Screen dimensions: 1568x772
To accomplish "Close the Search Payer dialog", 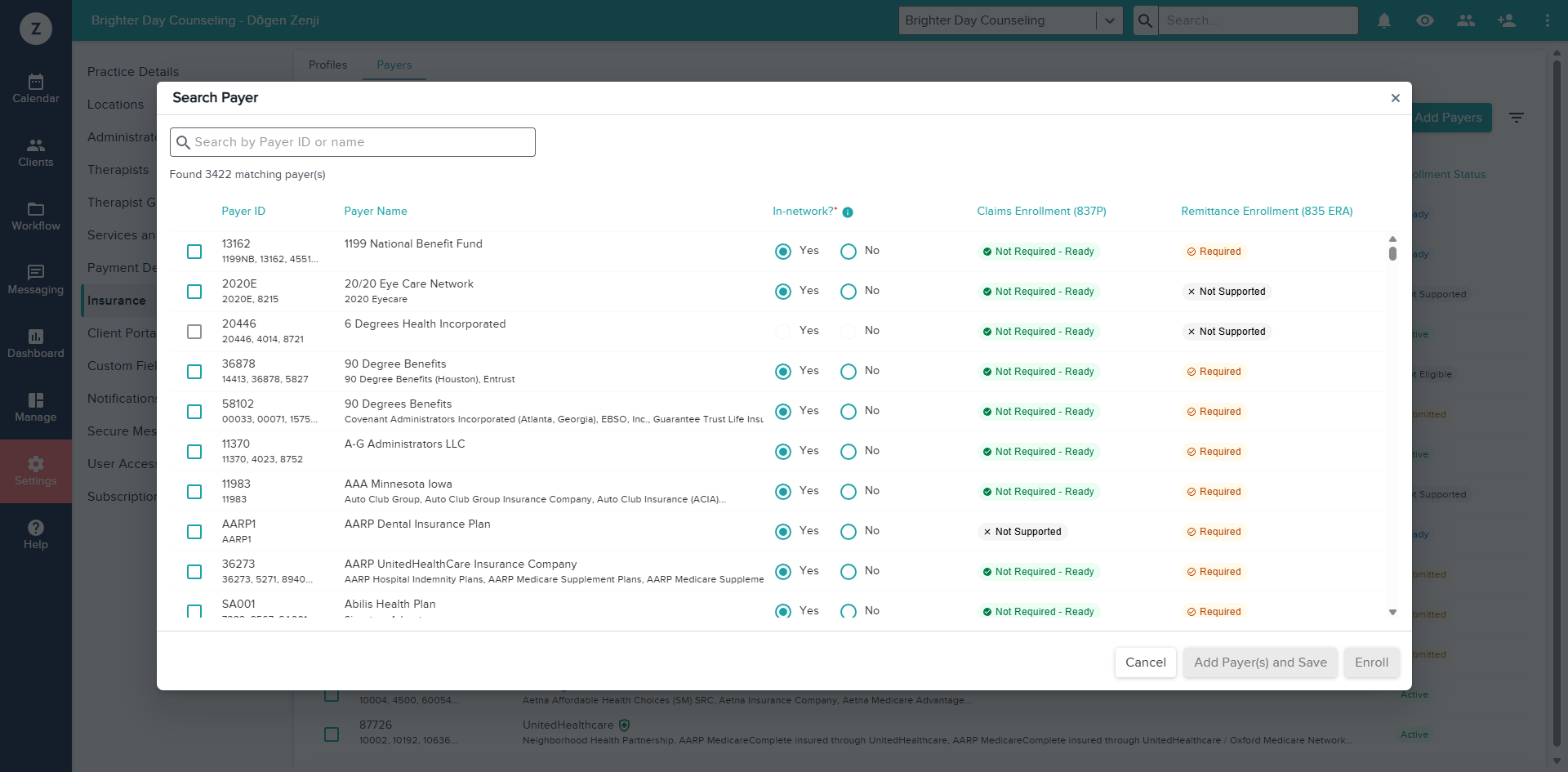I will [1396, 98].
